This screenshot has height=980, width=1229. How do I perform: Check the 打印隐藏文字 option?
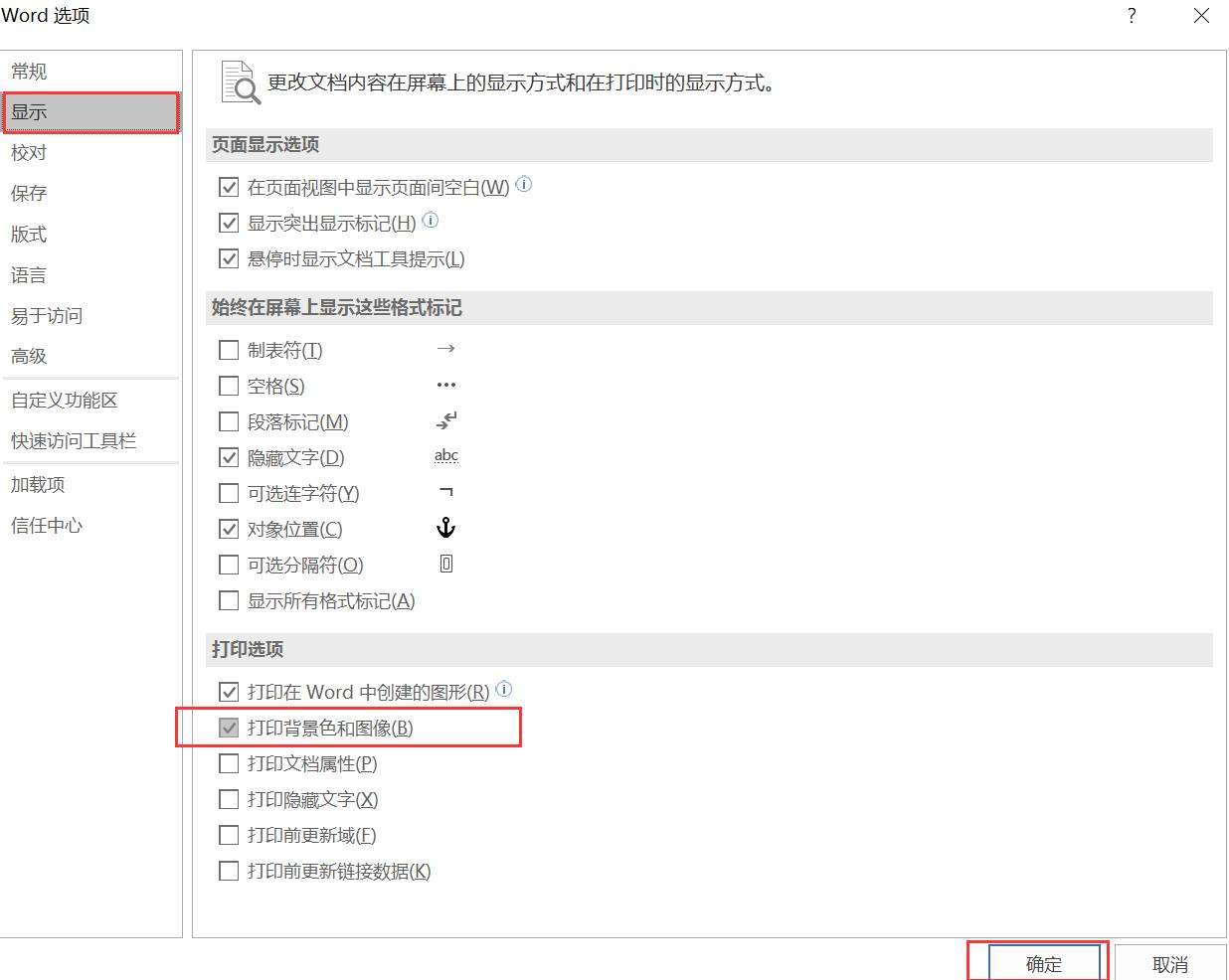point(228,799)
